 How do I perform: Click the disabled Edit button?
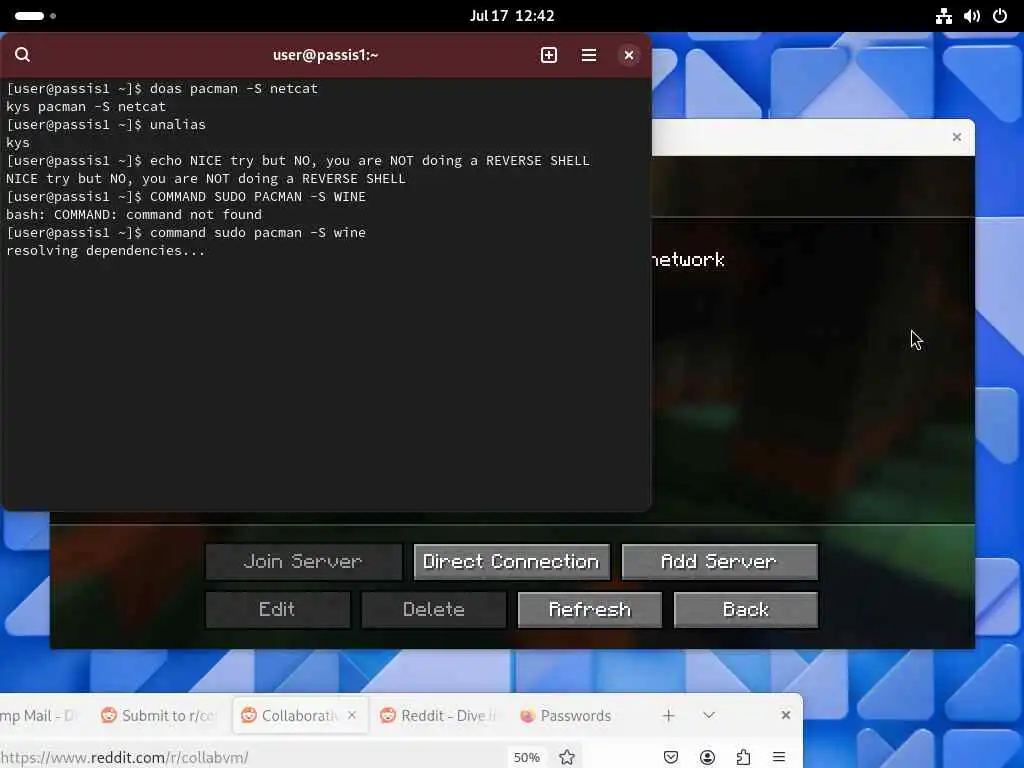point(278,610)
